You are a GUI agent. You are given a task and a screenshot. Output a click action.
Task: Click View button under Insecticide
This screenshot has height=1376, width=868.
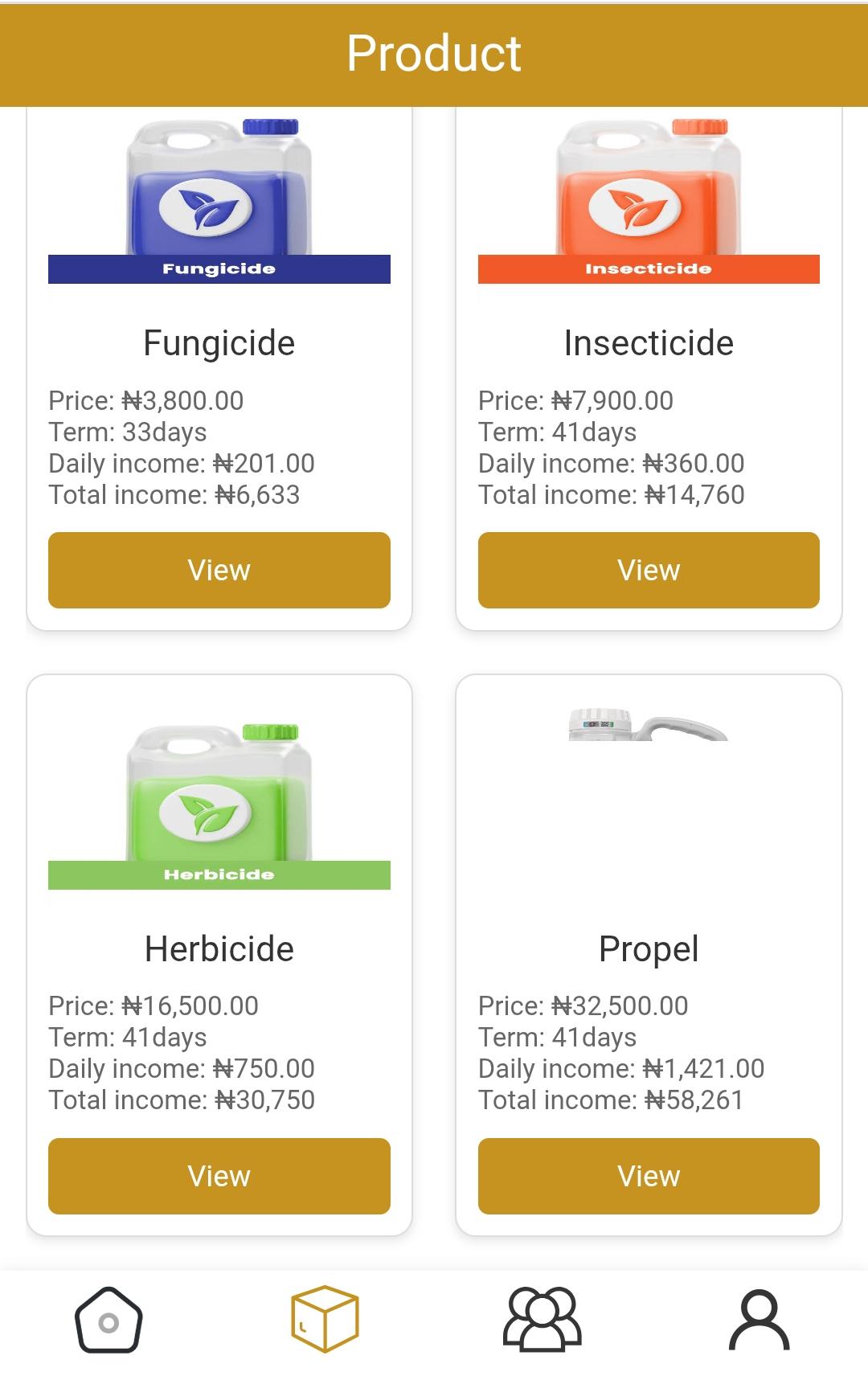click(649, 570)
